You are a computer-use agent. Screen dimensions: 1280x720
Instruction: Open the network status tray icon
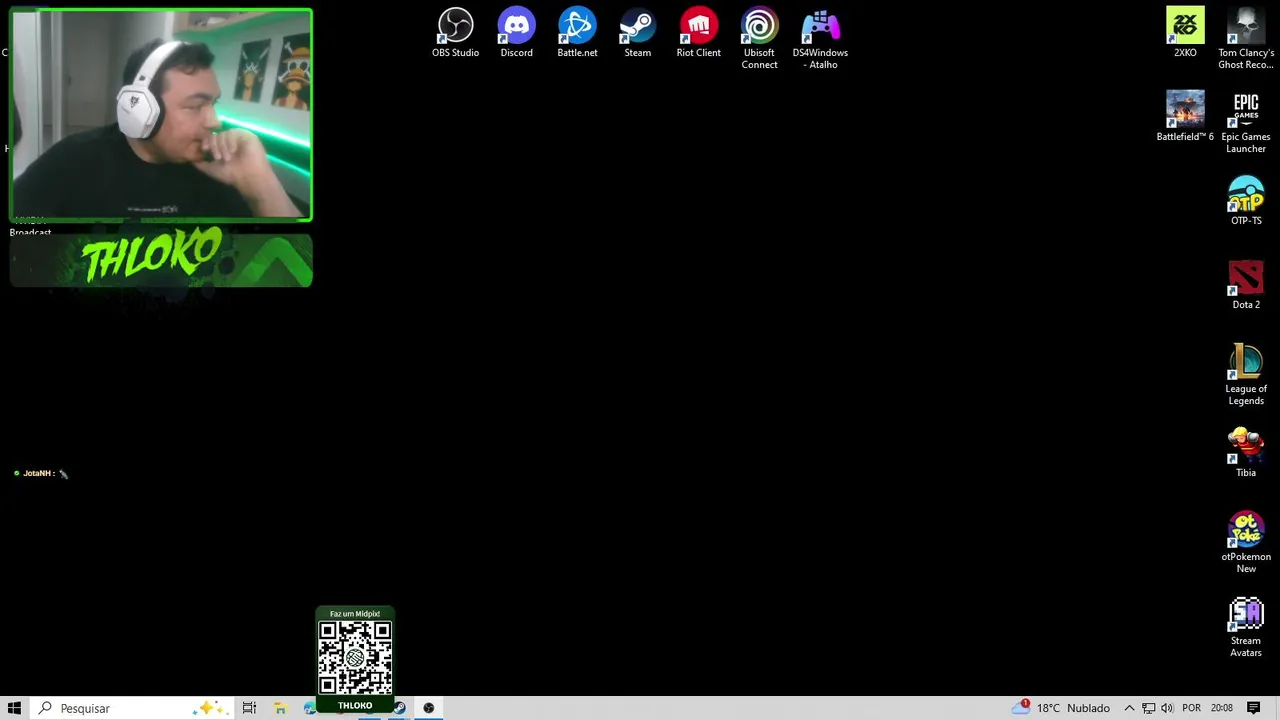click(1148, 708)
